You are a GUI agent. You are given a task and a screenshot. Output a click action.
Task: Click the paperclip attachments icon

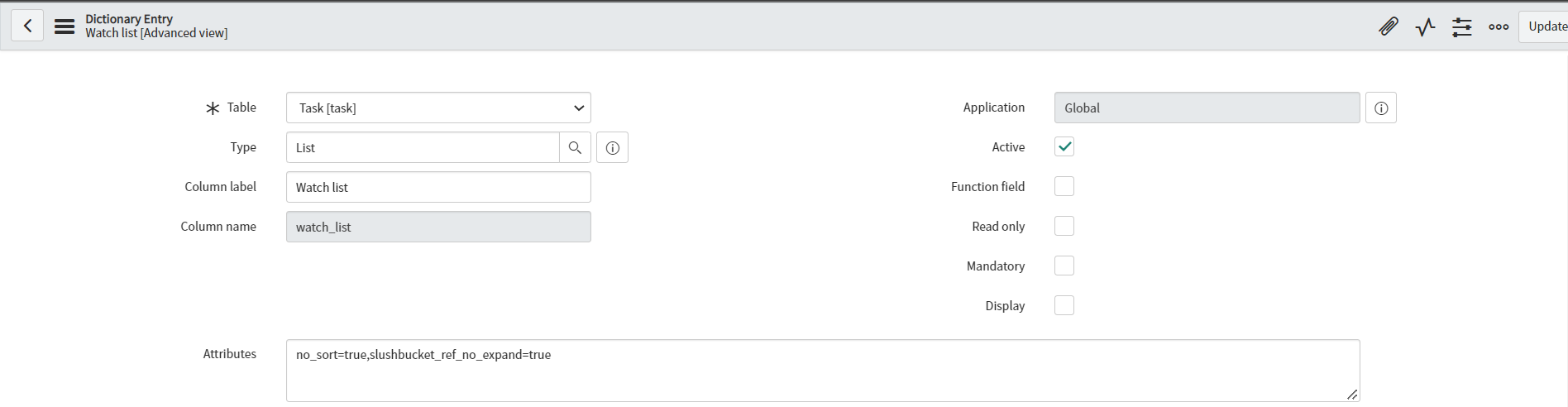1389,26
